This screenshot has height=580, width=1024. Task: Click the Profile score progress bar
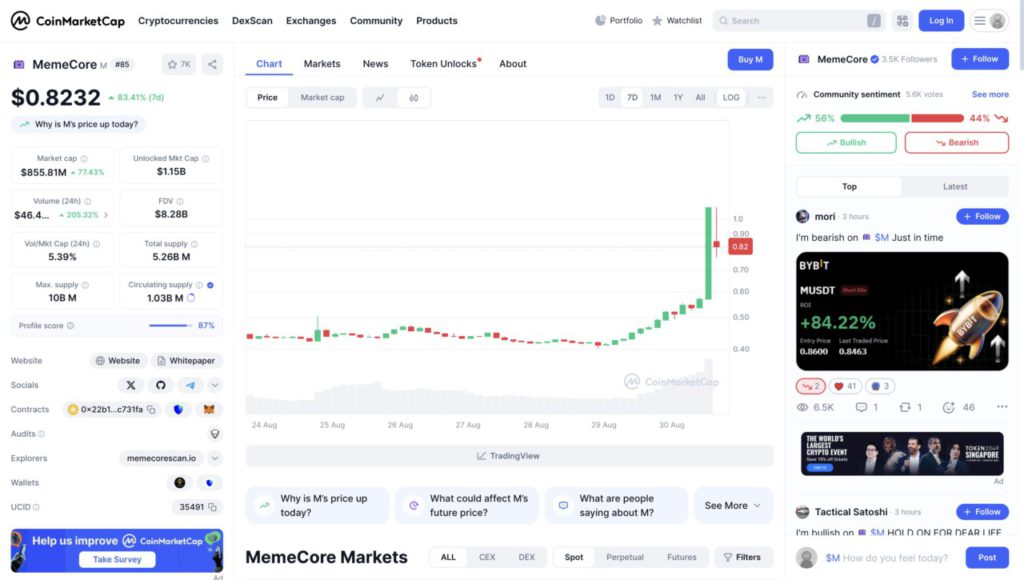click(170, 325)
